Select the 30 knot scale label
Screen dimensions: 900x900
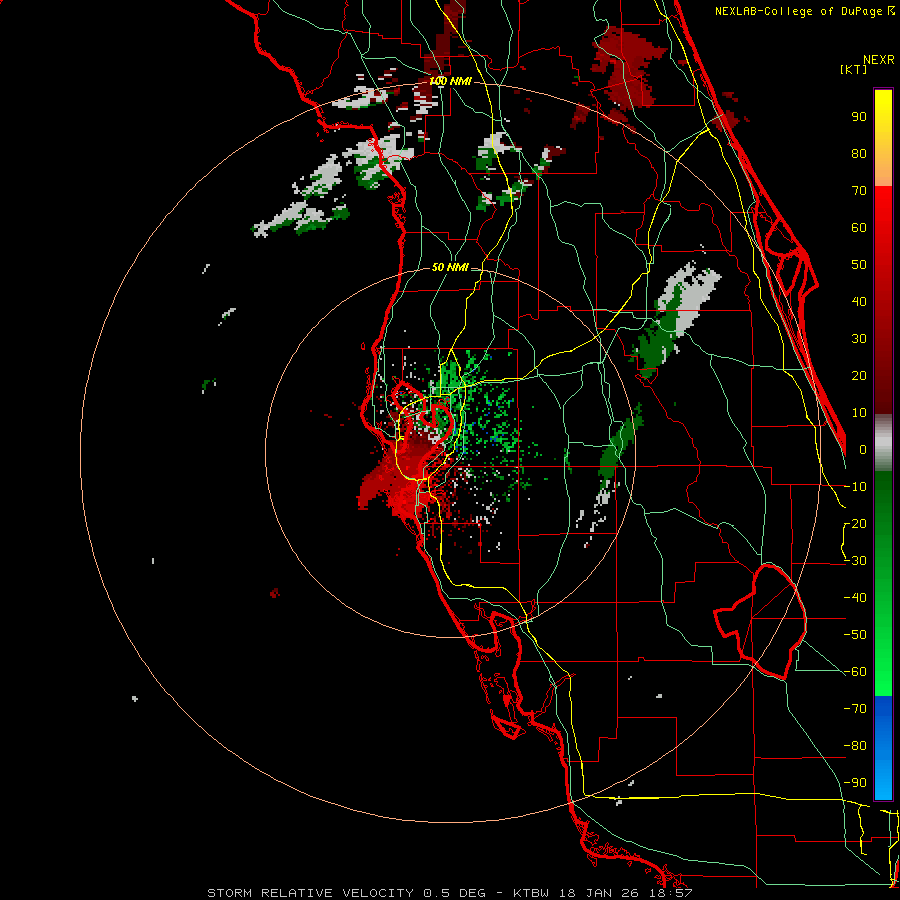click(x=859, y=339)
